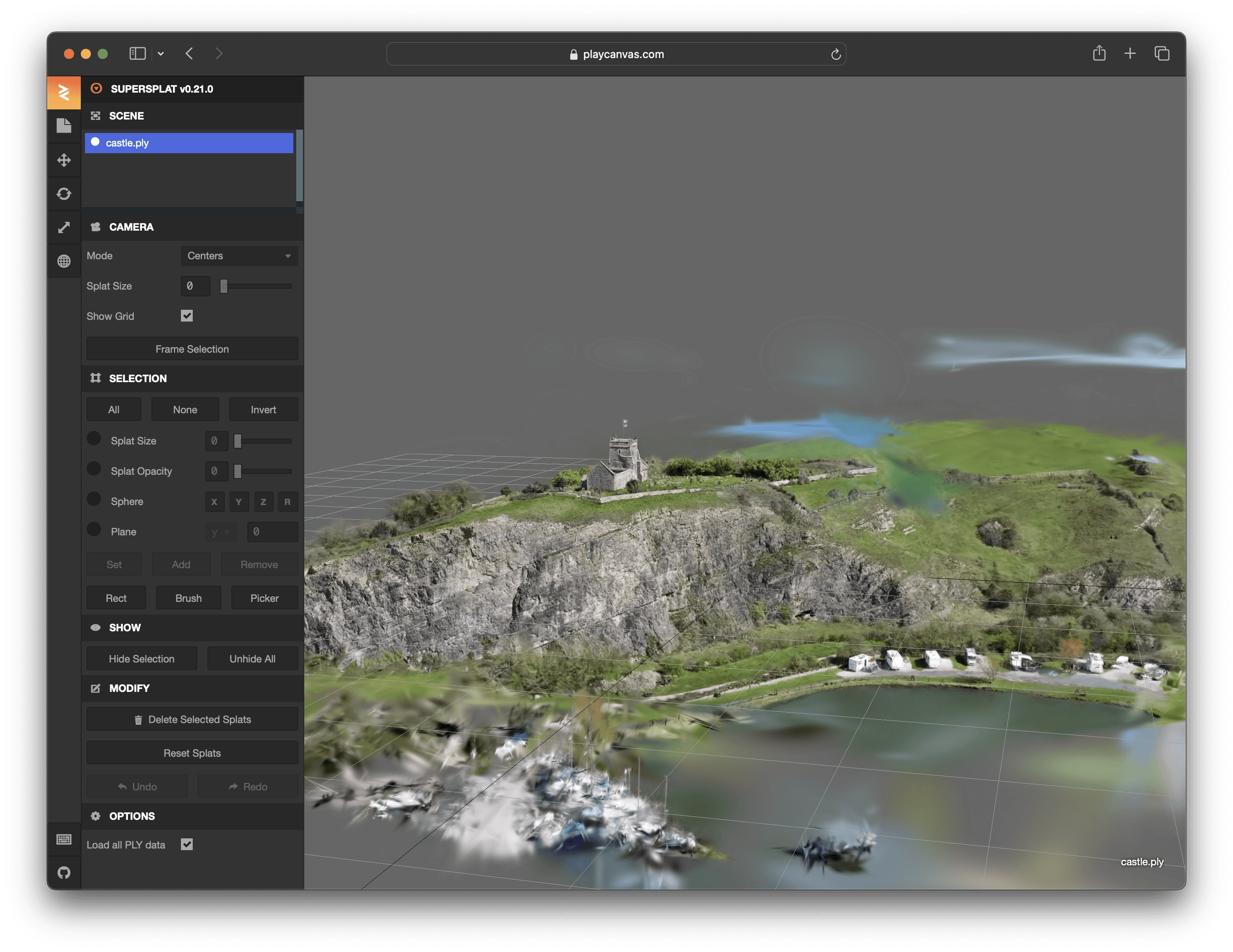The image size is (1233, 952).
Task: Select the Move tool in sidebar
Action: [x=64, y=160]
